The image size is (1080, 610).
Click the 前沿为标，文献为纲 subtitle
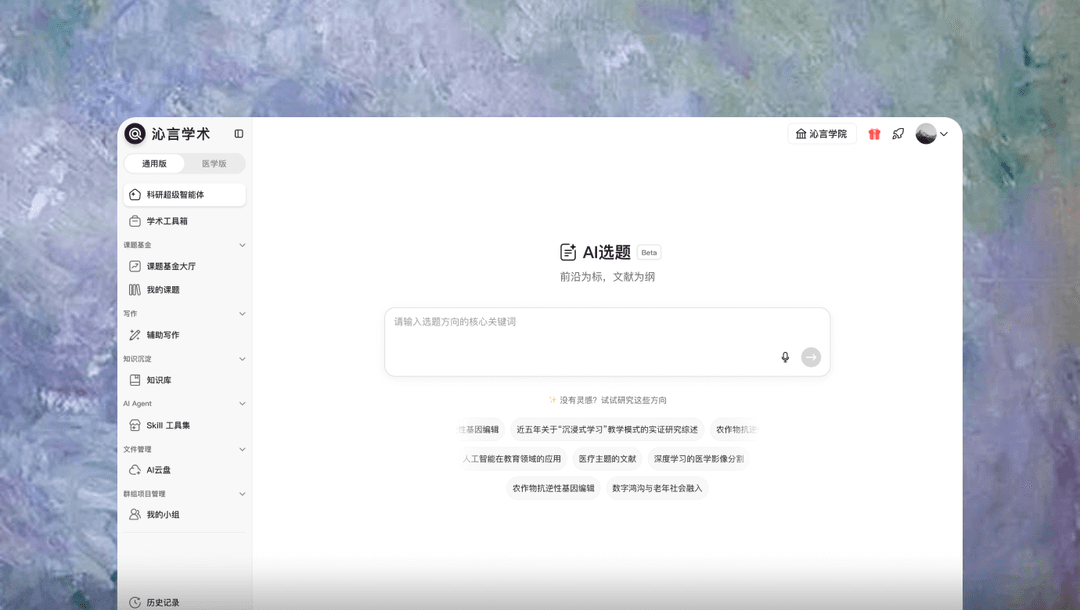[x=607, y=277]
